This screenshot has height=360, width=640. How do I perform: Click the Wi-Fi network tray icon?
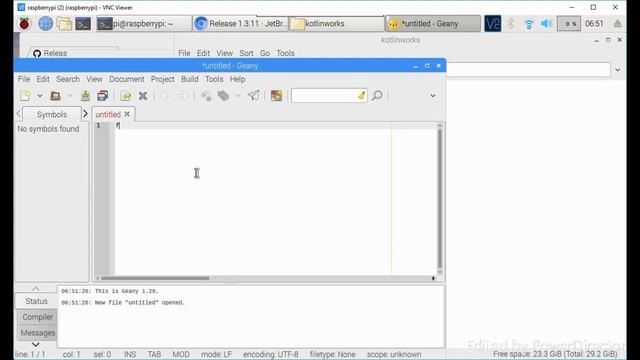click(529, 24)
